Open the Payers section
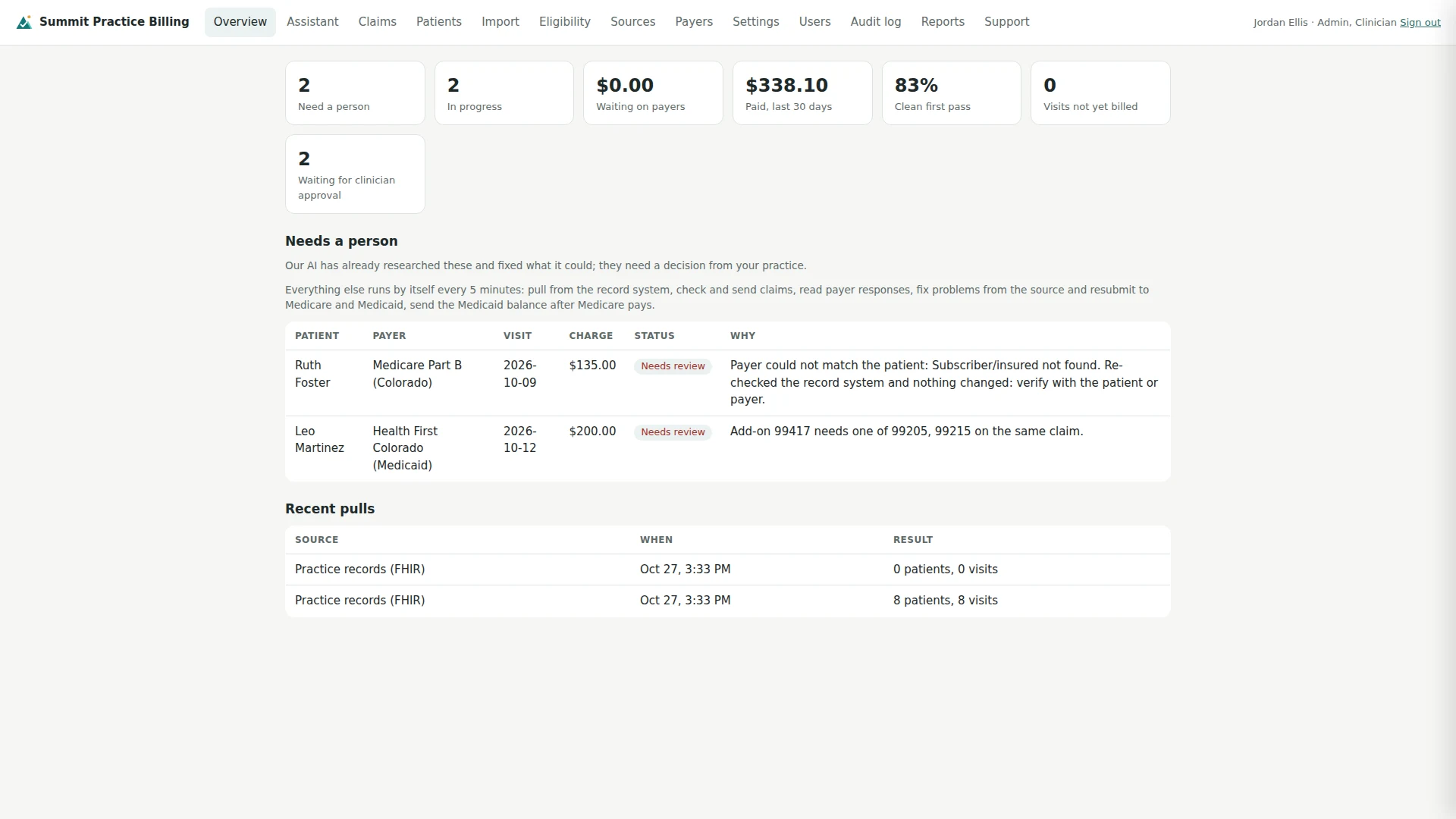Image resolution: width=1456 pixels, height=819 pixels. [x=694, y=22]
